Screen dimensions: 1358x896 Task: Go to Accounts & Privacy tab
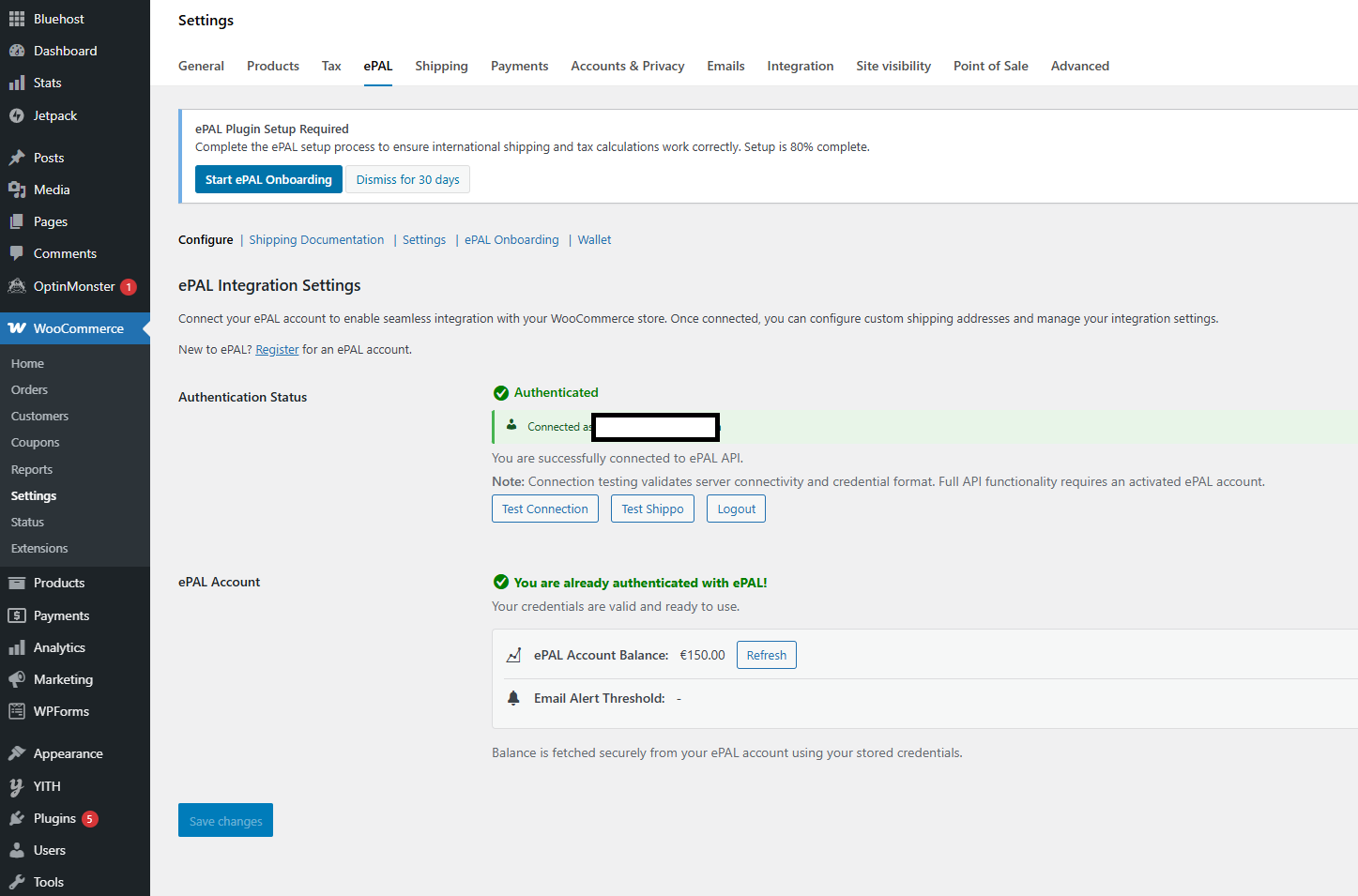pos(628,66)
